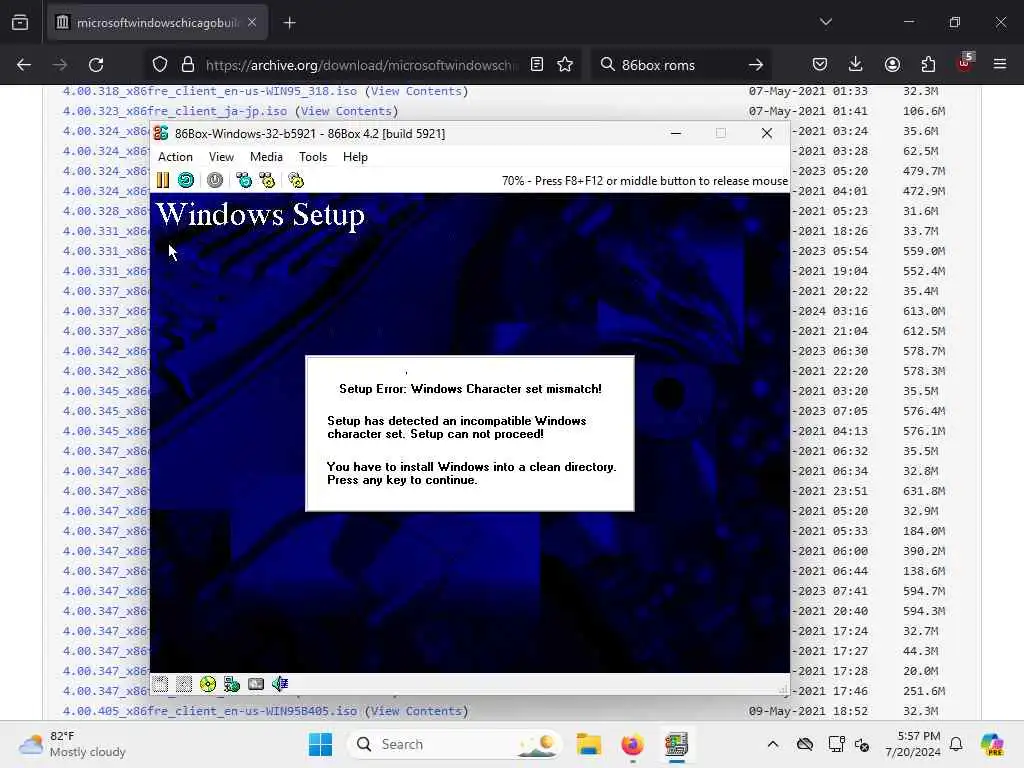The image size is (1024, 768).
Task: Click the Firefox address bar URL
Action: 361,65
